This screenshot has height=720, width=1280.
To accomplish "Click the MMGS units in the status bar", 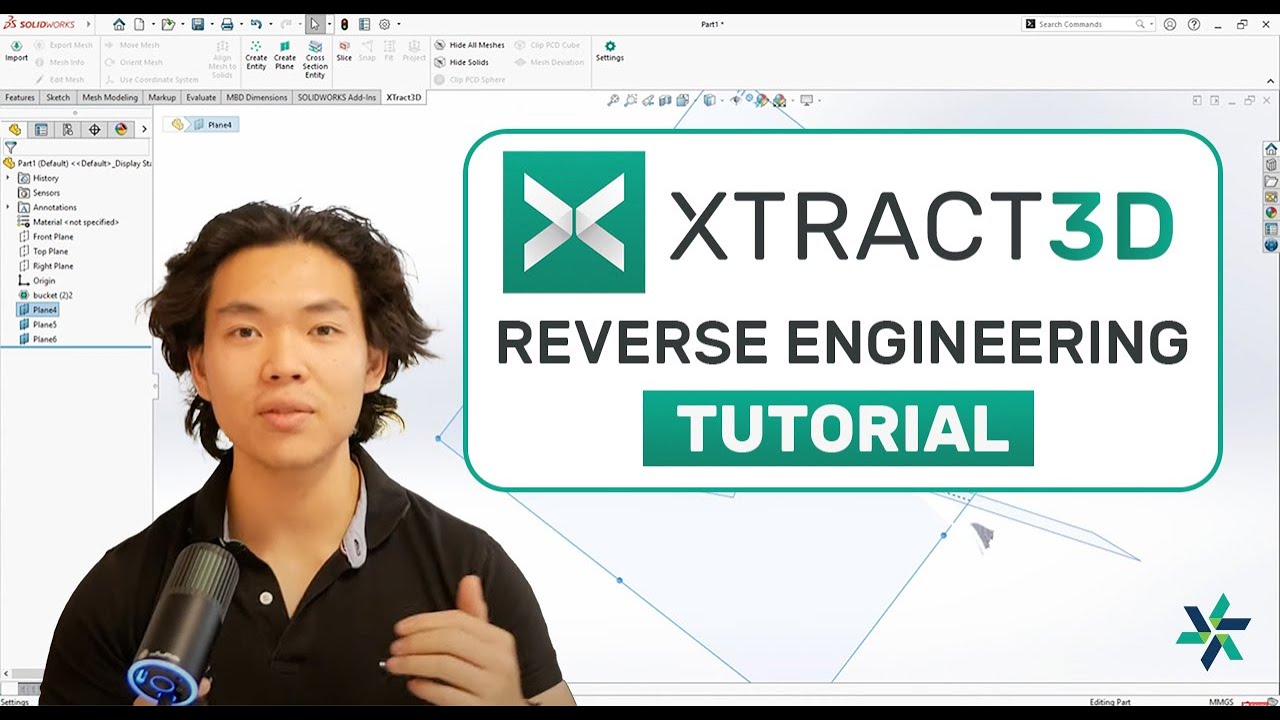I will click(x=1222, y=702).
